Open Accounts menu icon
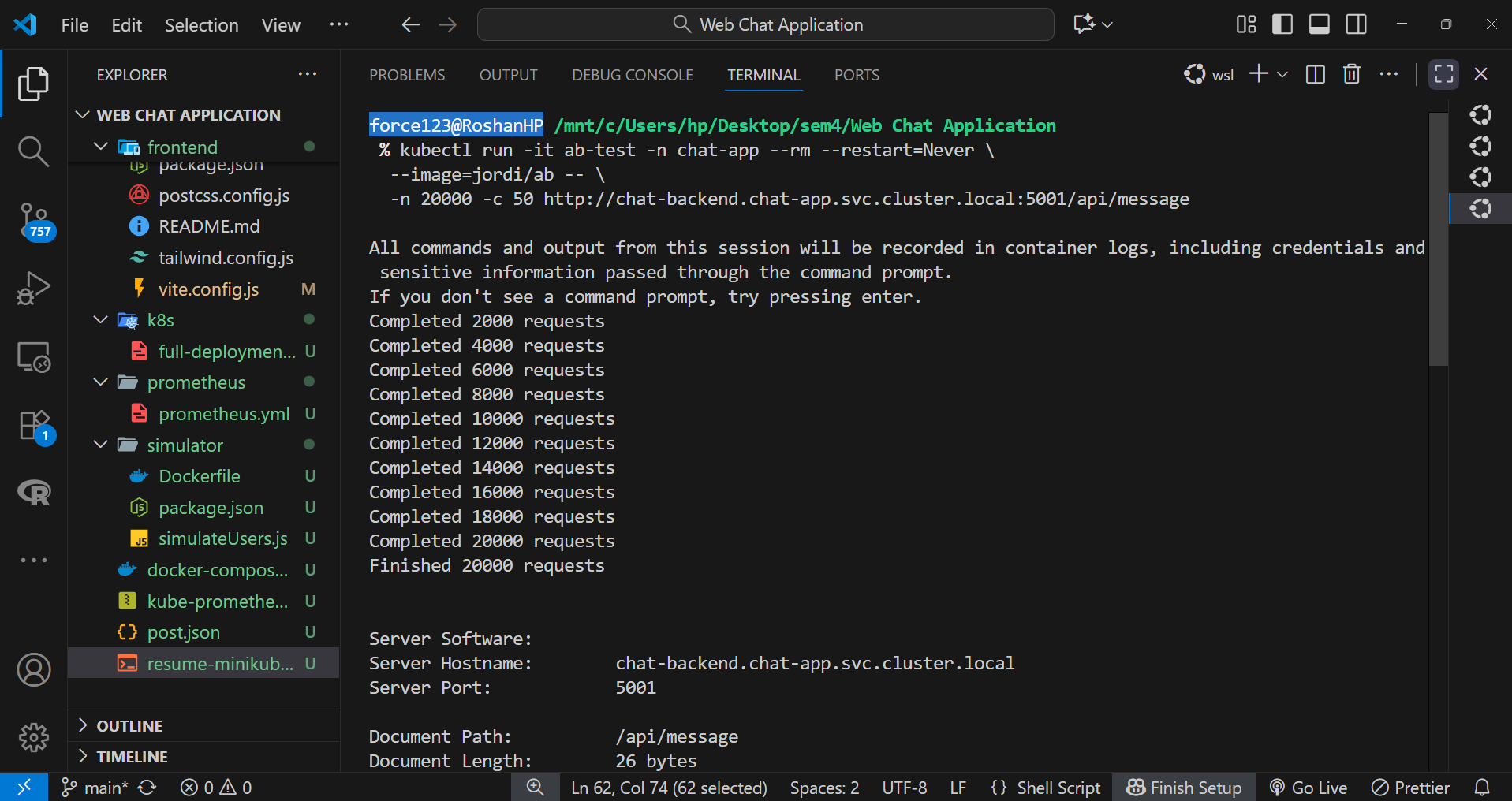1512x801 pixels. click(33, 670)
